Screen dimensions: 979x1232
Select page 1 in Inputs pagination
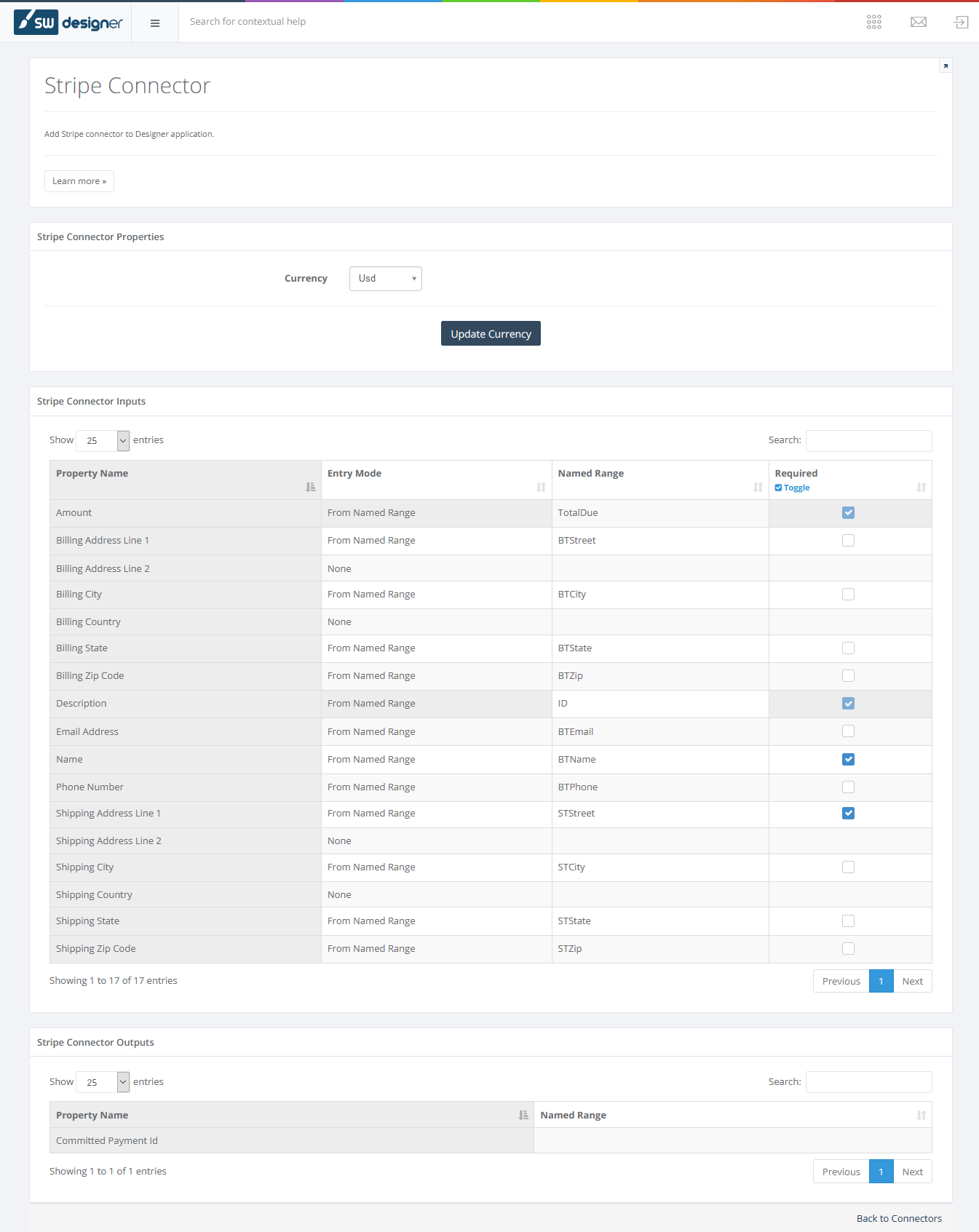[x=881, y=981]
